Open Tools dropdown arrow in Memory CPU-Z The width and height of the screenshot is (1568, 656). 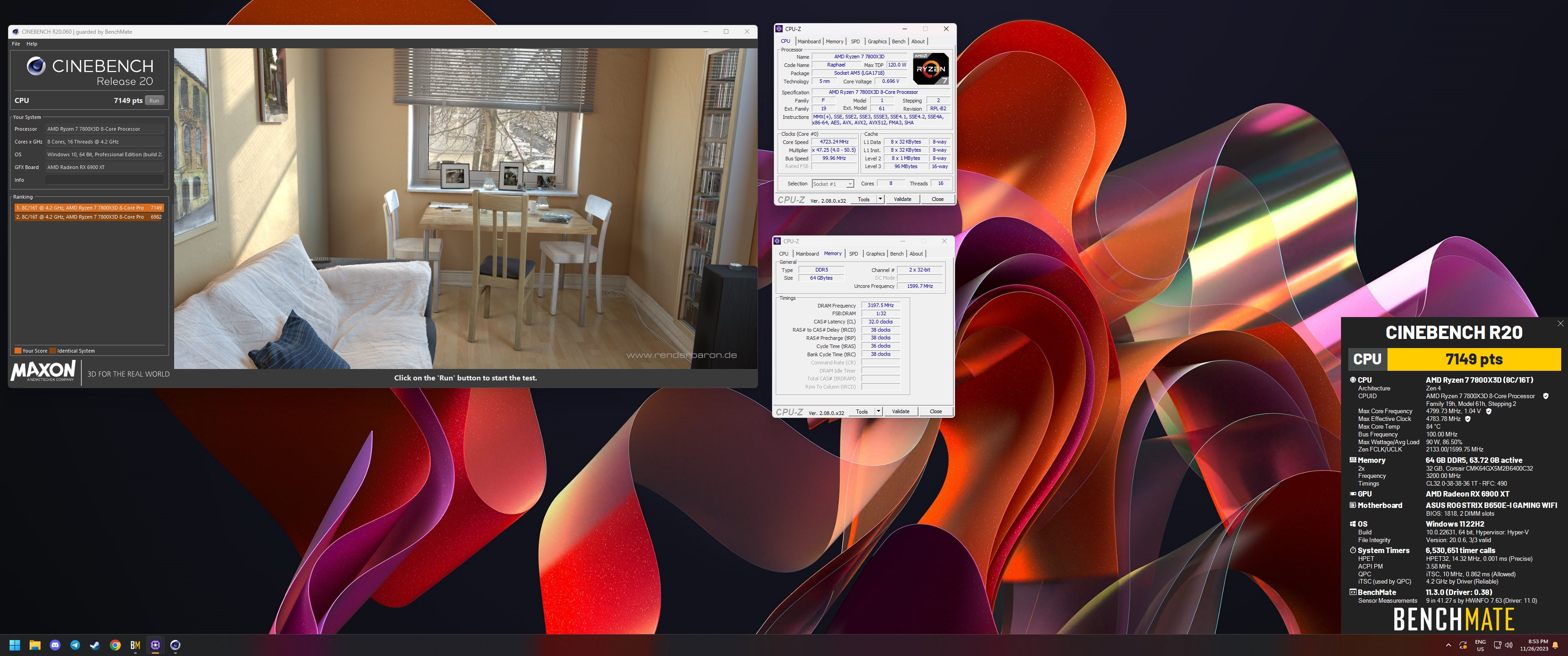pyautogui.click(x=878, y=411)
